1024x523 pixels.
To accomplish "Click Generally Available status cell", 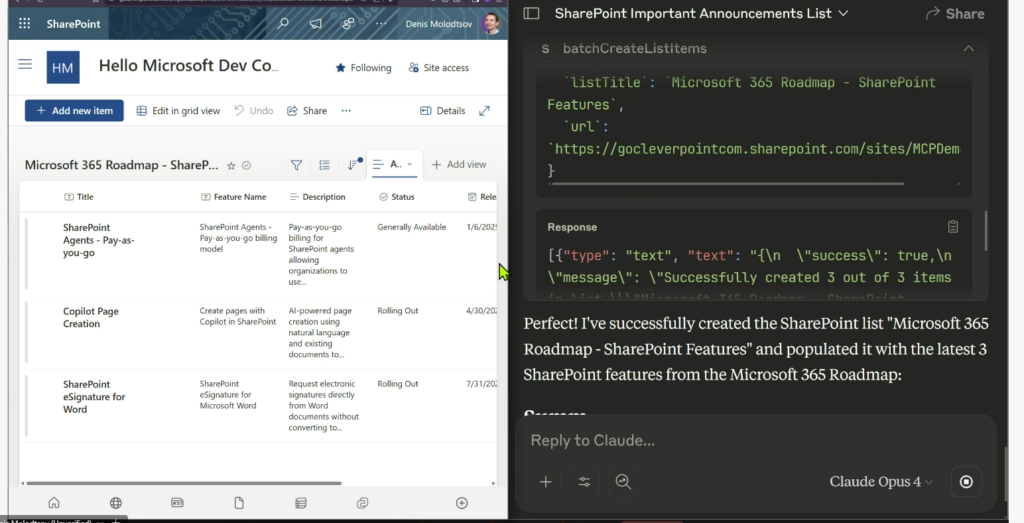I will 411,227.
